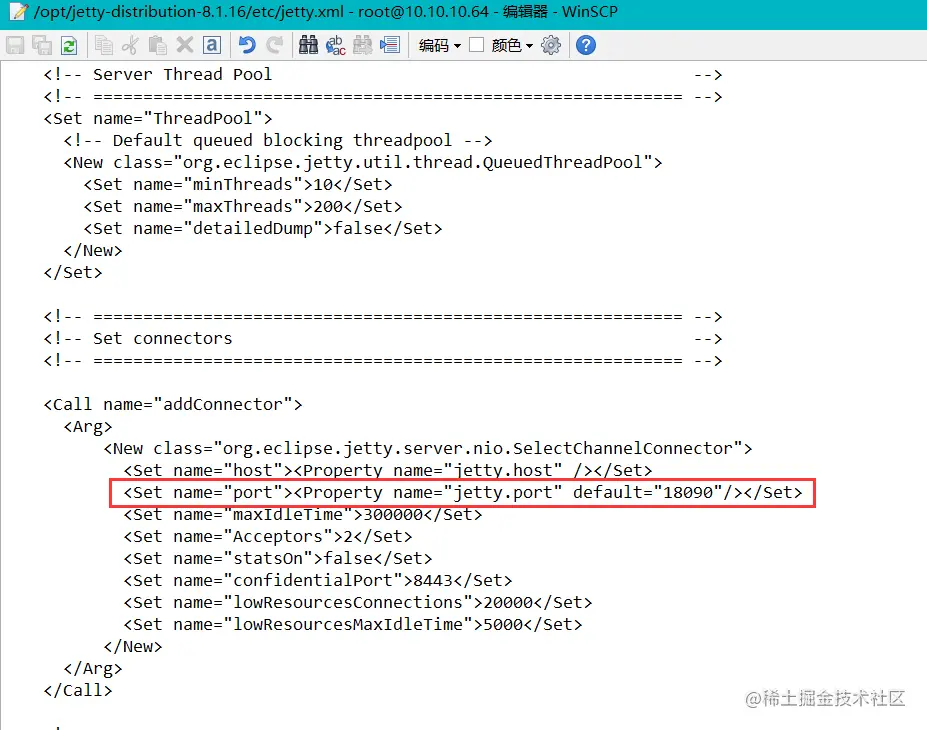Click the closing </Arg> tag line

click(x=93, y=669)
